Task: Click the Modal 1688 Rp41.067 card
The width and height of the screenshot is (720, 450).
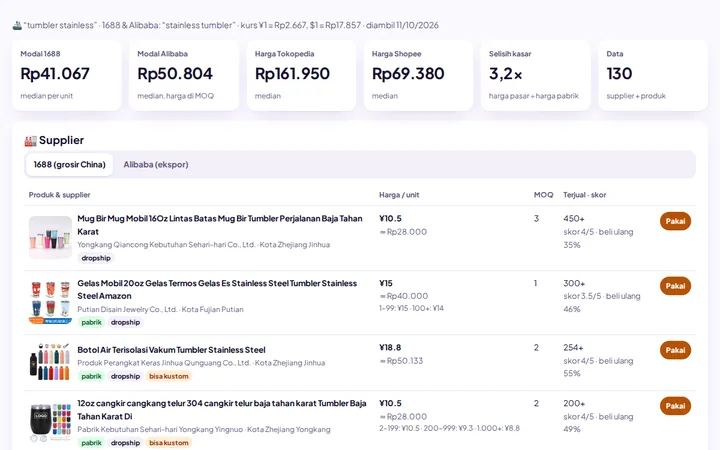Action: pos(67,75)
